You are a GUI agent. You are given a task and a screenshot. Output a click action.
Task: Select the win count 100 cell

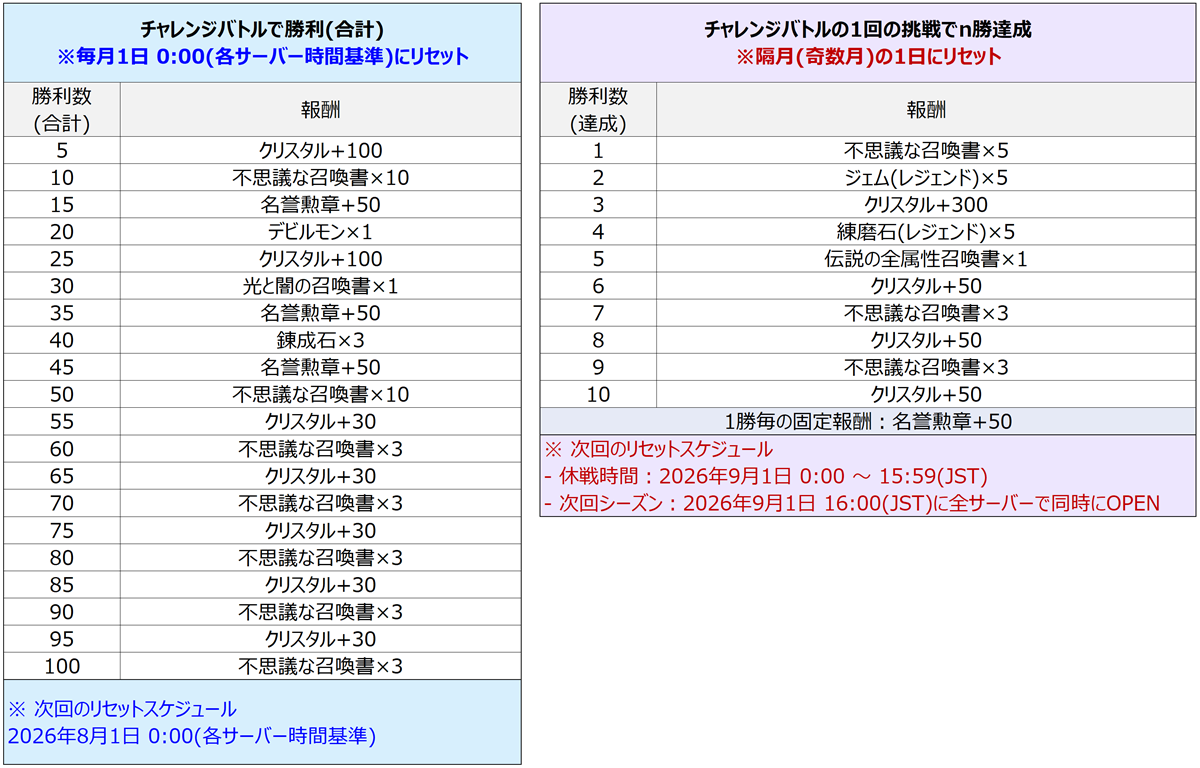click(x=61, y=665)
